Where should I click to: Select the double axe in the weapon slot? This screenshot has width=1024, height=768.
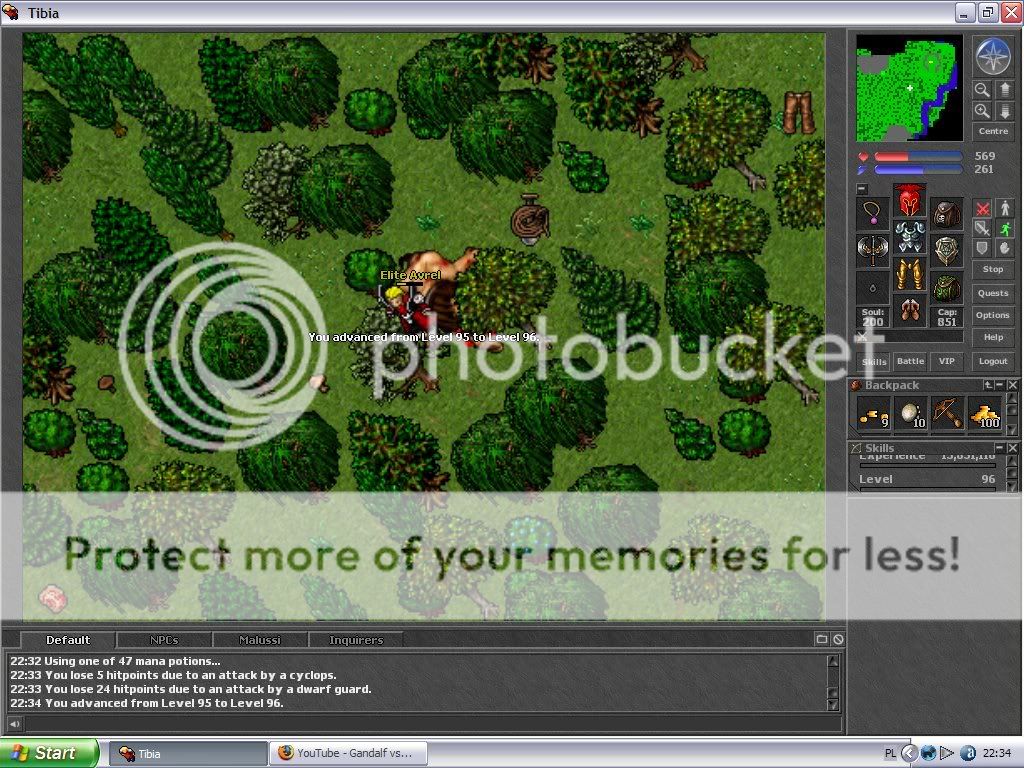[873, 250]
